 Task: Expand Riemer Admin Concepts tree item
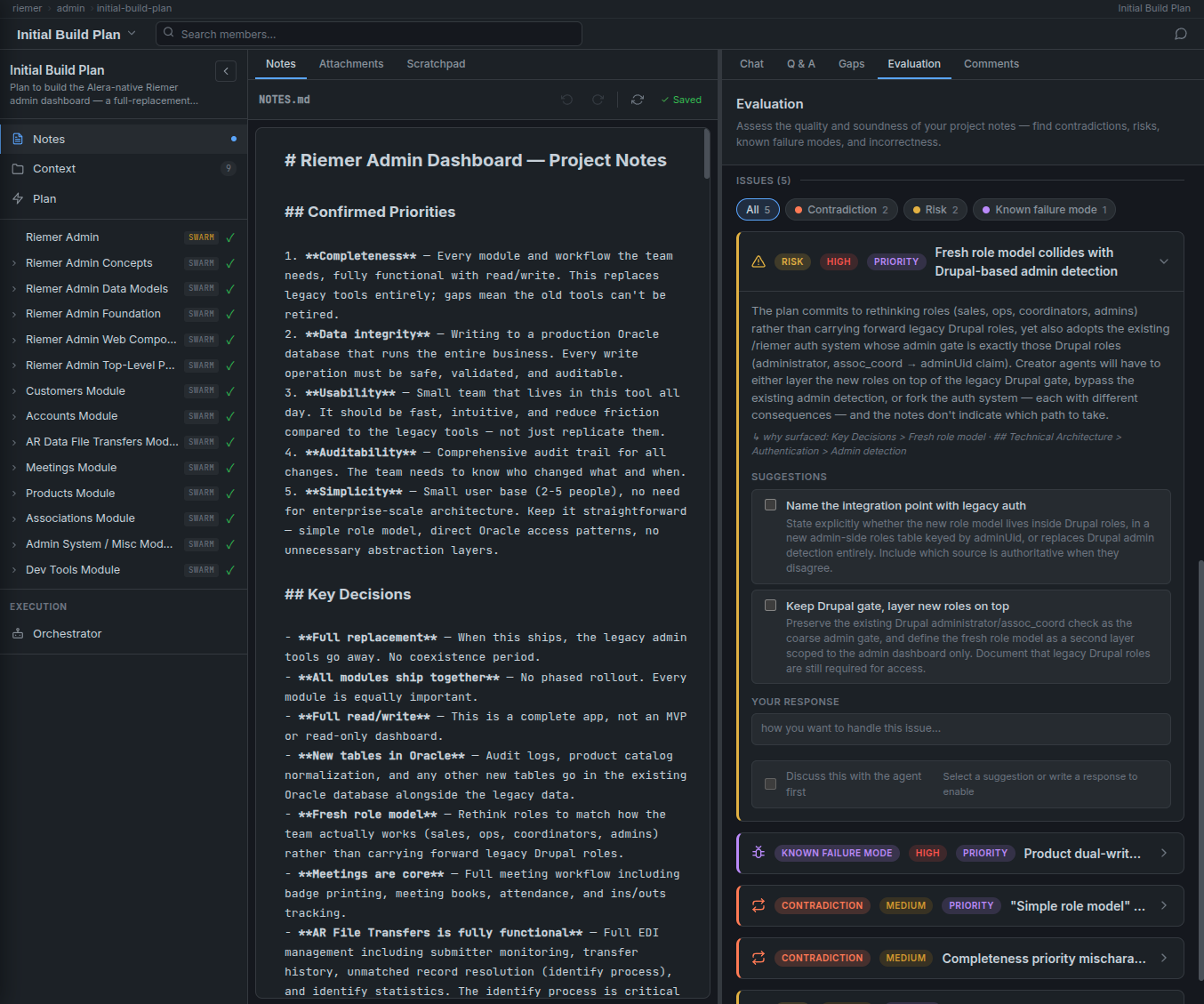[x=14, y=263]
